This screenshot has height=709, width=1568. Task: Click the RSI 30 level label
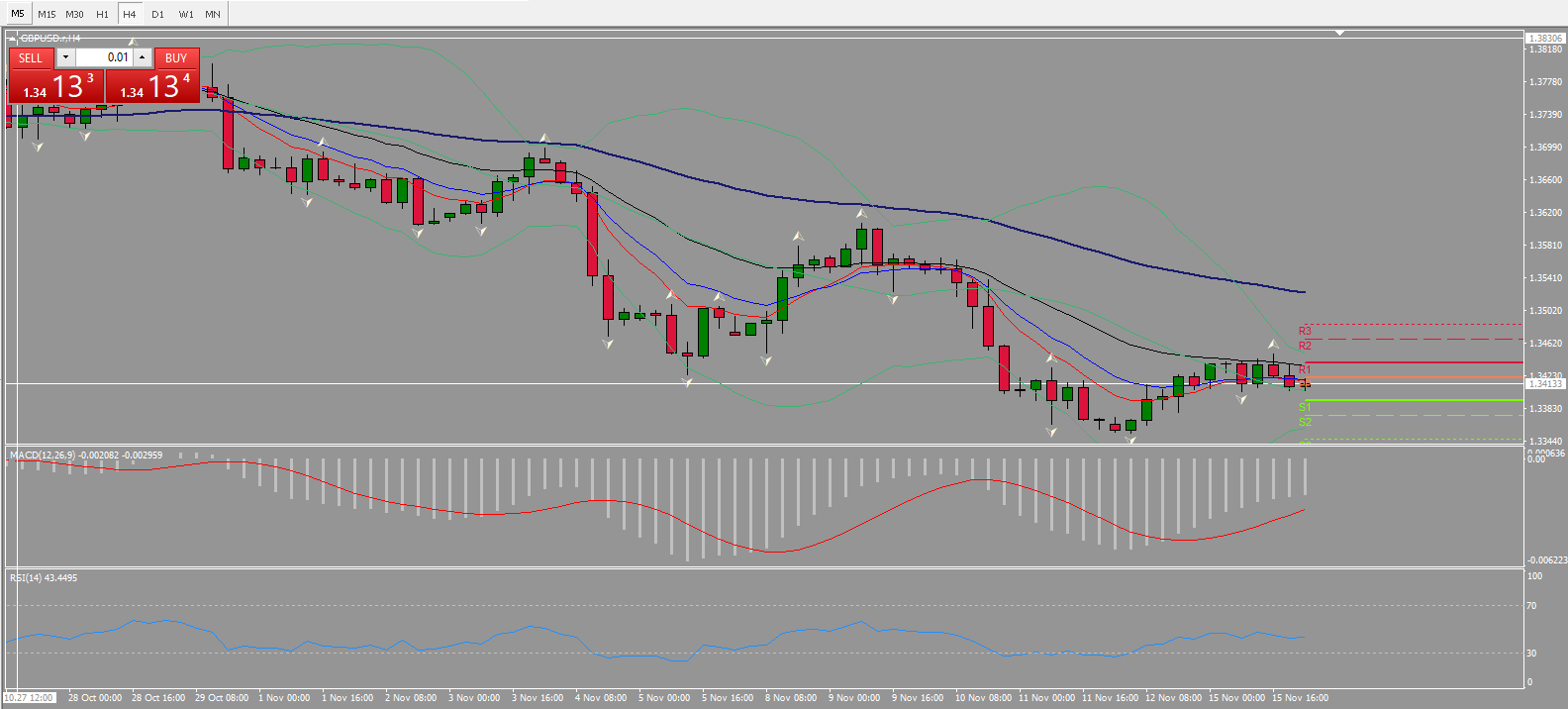tap(1531, 654)
